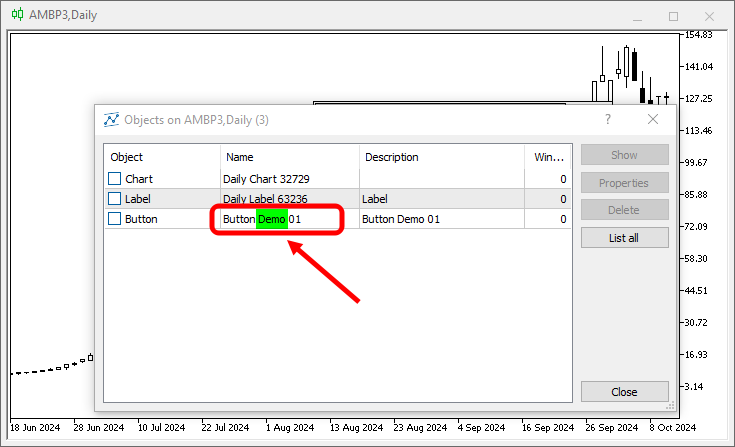Screen dimensions: 735x447
Task: Click the 3.14 price scale label
Action: pyautogui.click(x=694, y=387)
